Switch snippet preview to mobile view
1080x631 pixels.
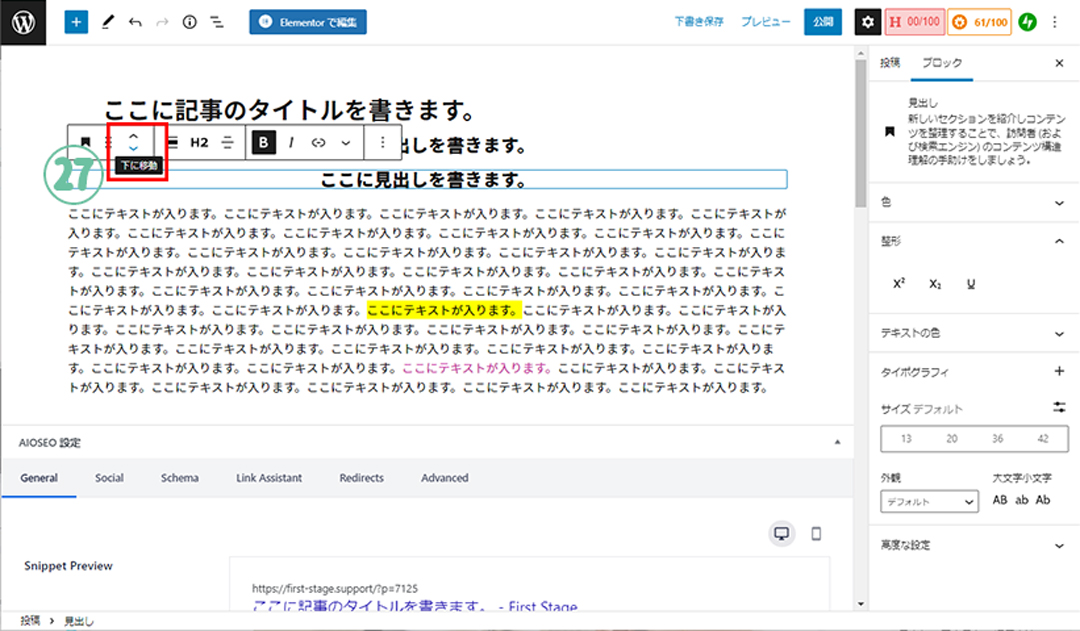[816, 534]
